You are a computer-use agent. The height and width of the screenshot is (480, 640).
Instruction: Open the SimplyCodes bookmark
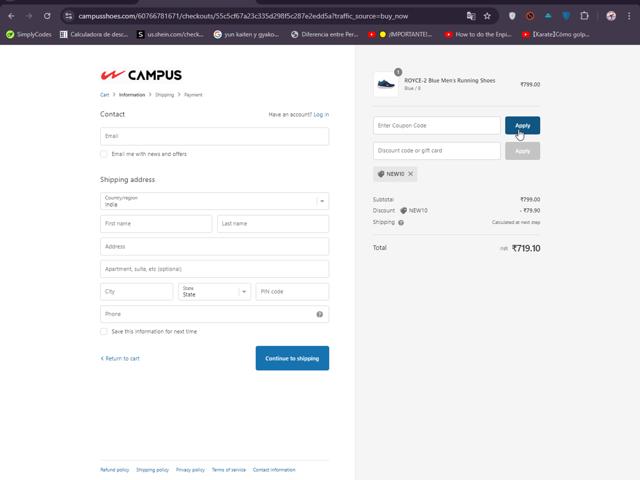(x=29, y=34)
